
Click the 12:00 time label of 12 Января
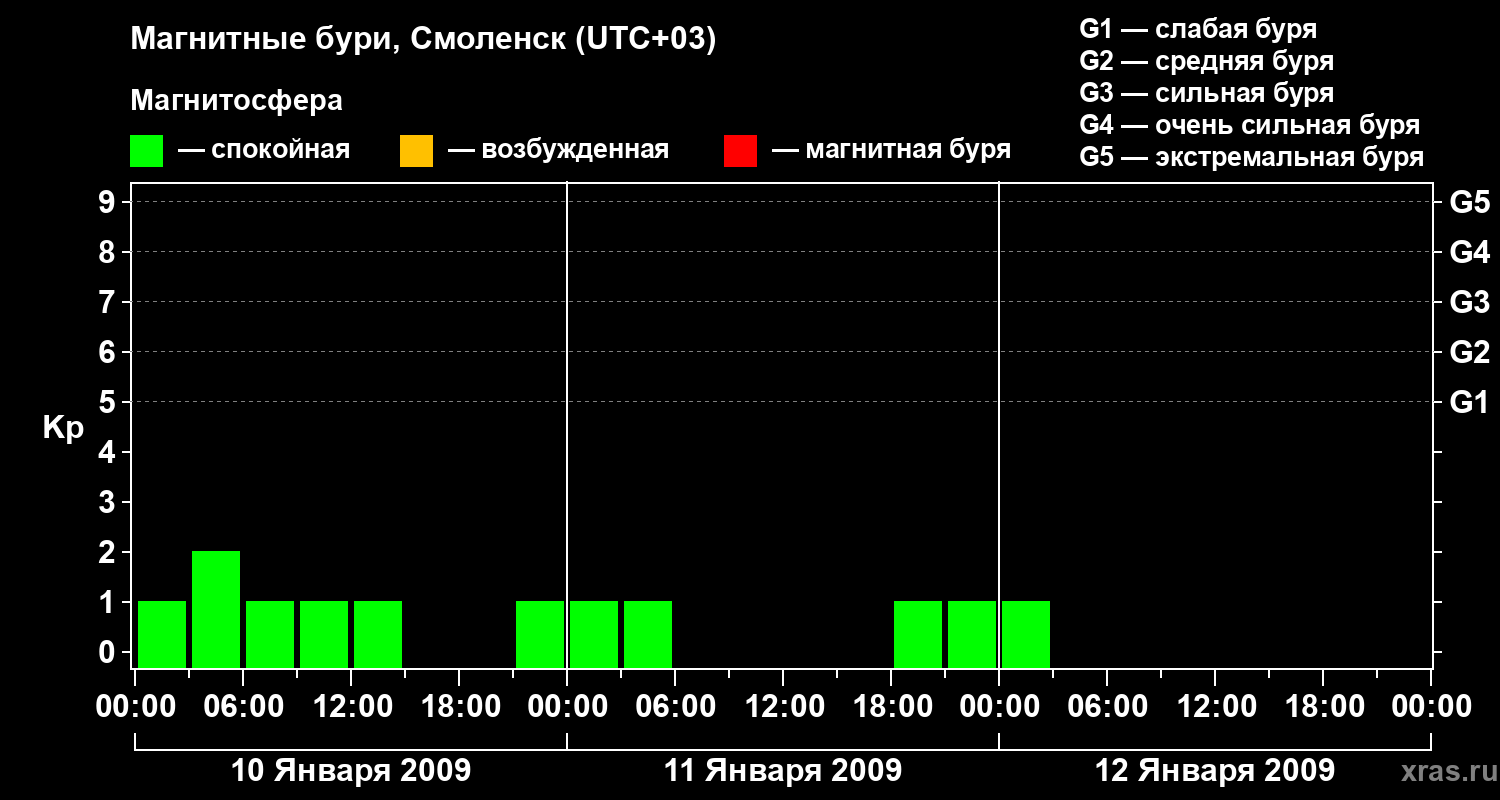click(1215, 707)
